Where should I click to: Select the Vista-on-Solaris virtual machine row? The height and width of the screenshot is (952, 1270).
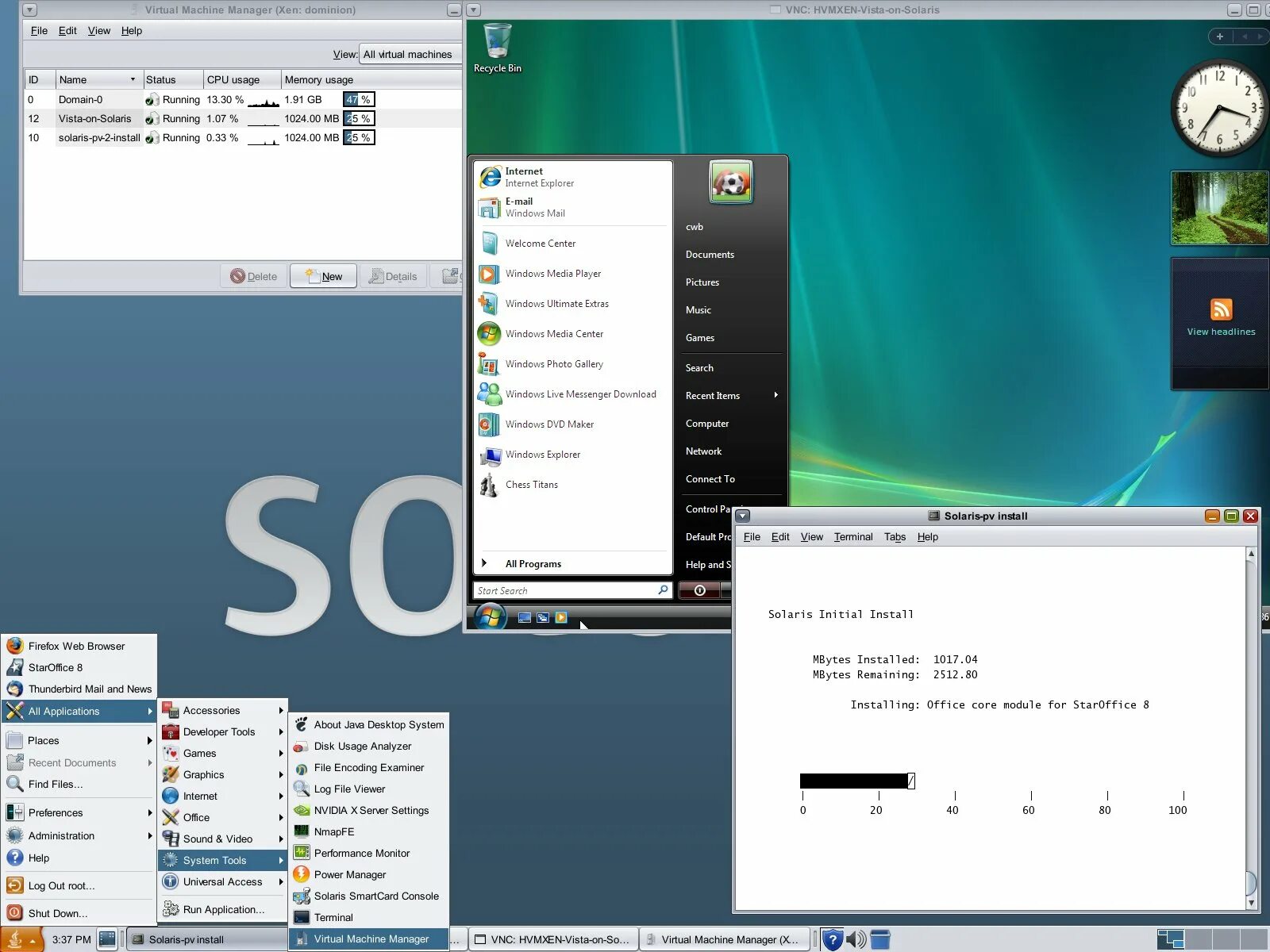tap(243, 118)
